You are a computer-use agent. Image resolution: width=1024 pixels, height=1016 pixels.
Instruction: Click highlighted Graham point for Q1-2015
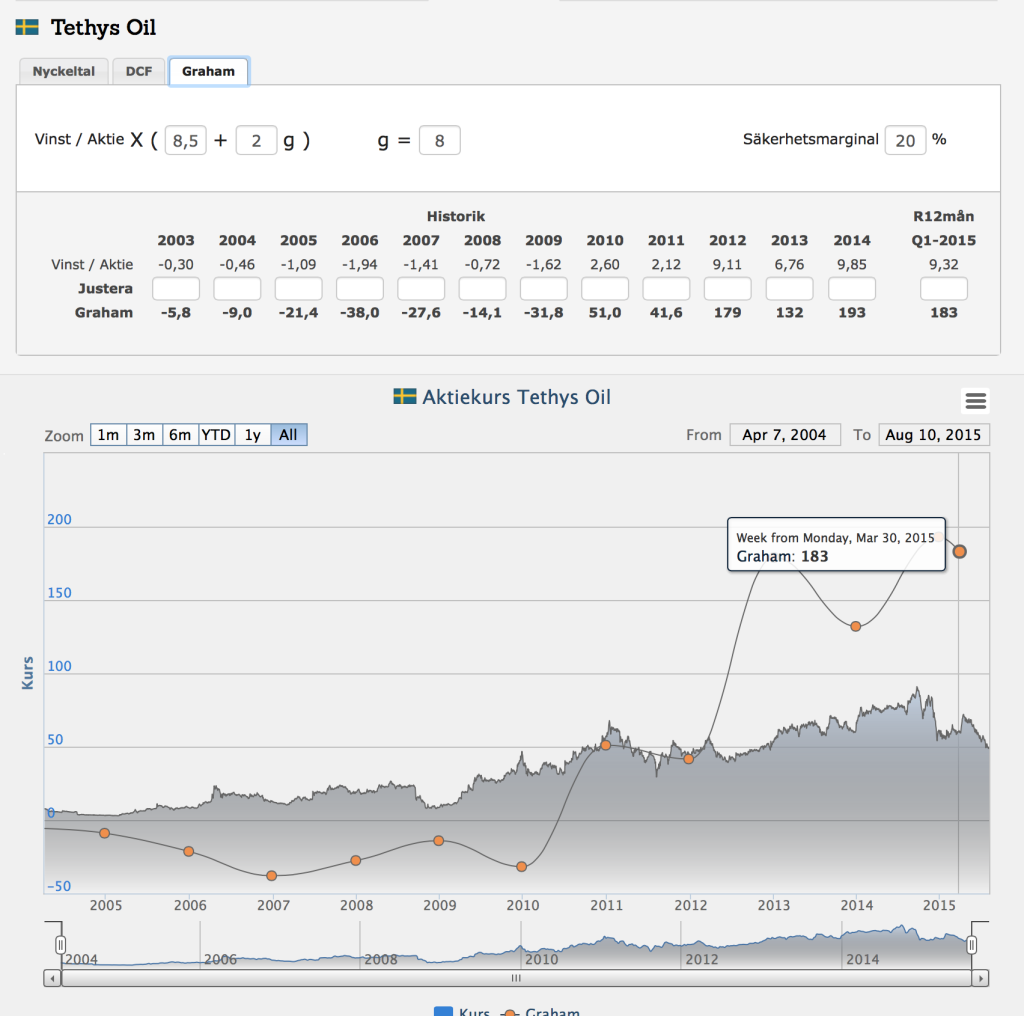[x=959, y=552]
